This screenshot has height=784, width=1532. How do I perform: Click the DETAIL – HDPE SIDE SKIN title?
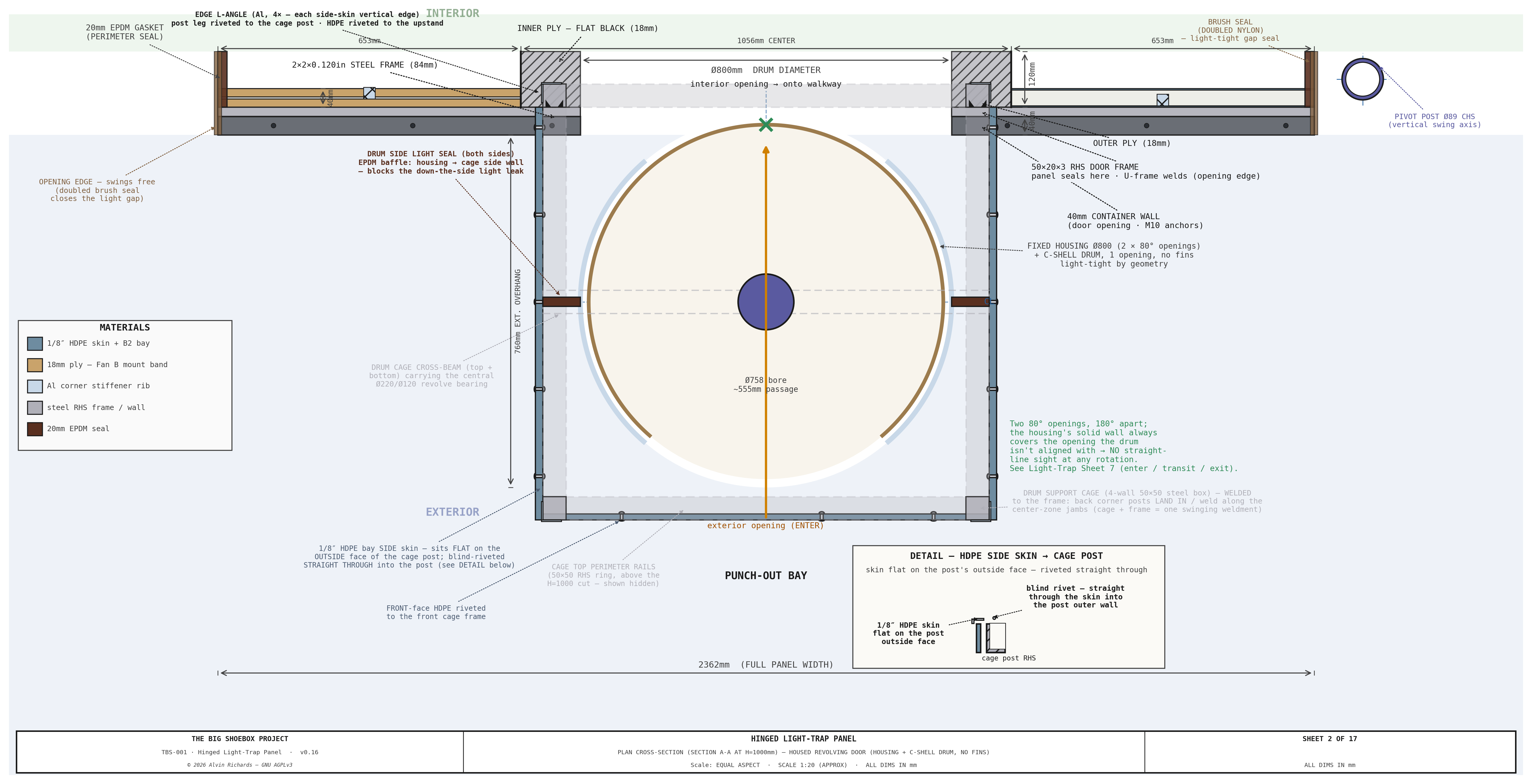tap(1006, 556)
